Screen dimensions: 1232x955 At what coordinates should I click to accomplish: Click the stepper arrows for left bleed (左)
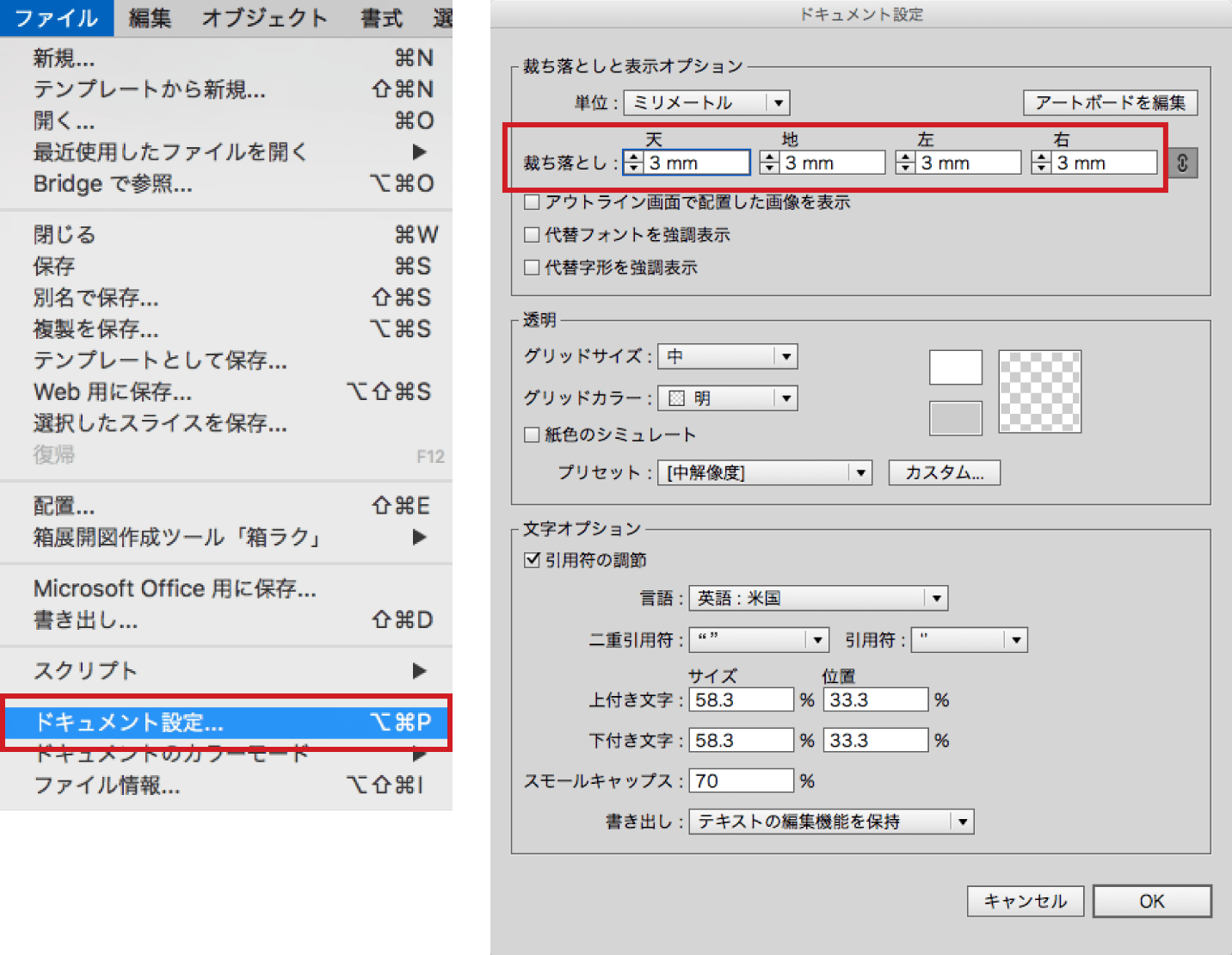[x=905, y=163]
